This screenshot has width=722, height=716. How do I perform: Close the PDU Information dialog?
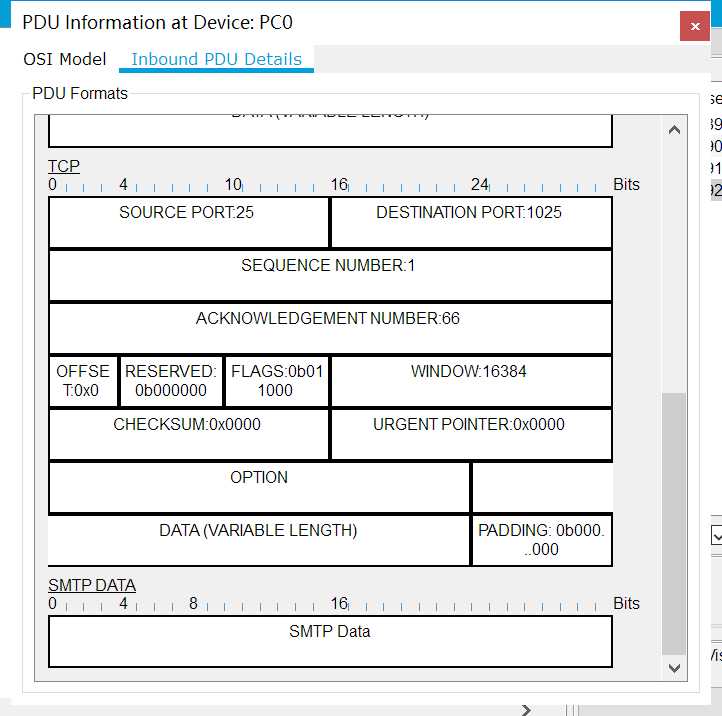[694, 26]
